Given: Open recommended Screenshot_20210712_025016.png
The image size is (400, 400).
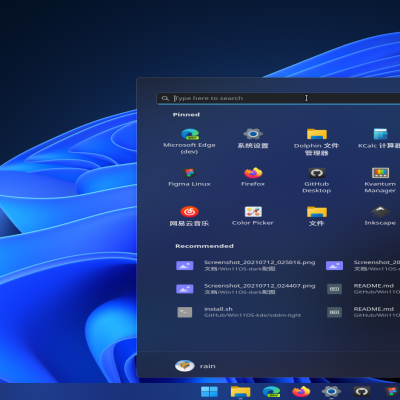Looking at the screenshot, I should point(246,265).
